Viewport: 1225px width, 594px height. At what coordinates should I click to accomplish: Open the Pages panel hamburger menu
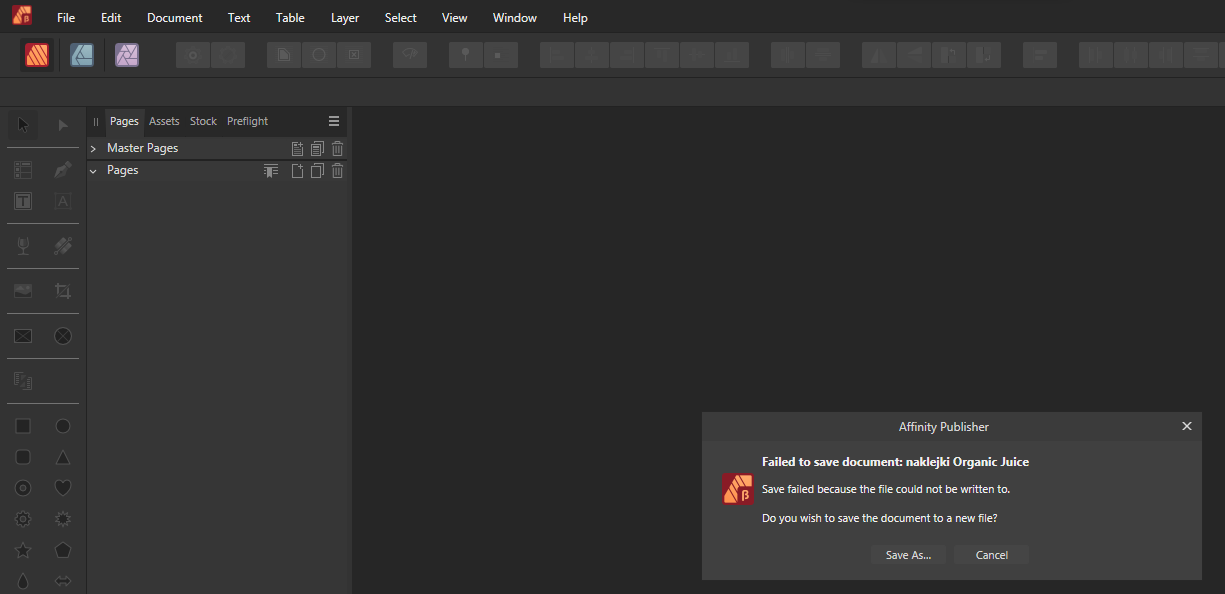click(x=334, y=121)
